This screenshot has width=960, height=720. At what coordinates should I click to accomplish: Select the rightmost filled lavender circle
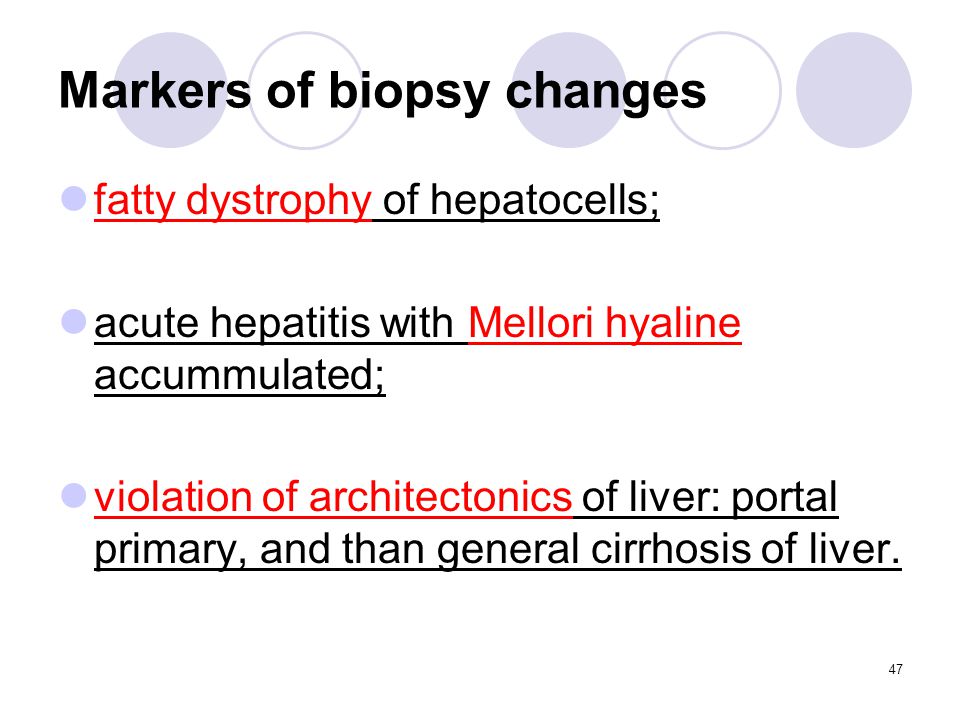(854, 90)
